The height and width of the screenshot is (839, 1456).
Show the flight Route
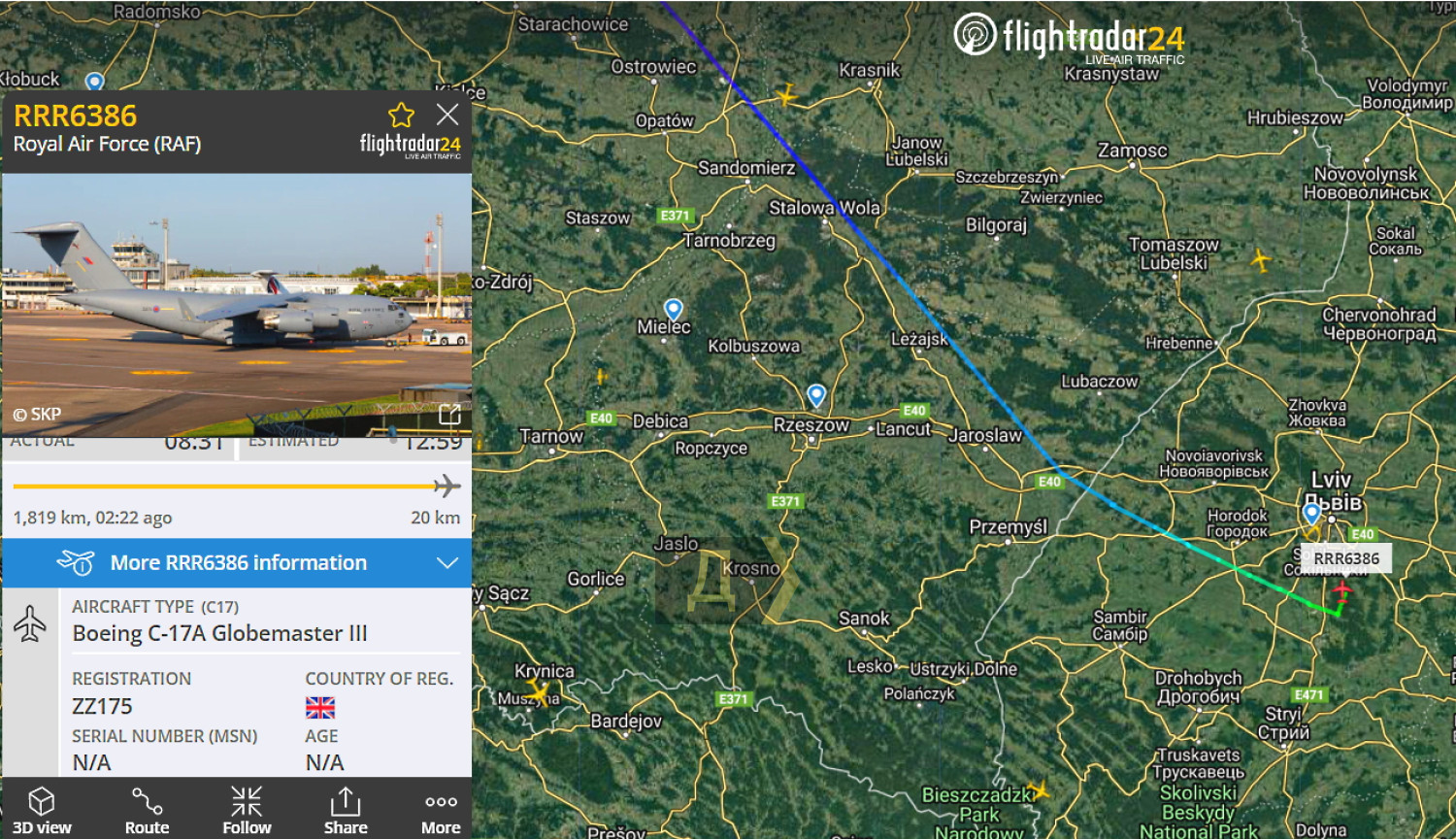tap(147, 811)
